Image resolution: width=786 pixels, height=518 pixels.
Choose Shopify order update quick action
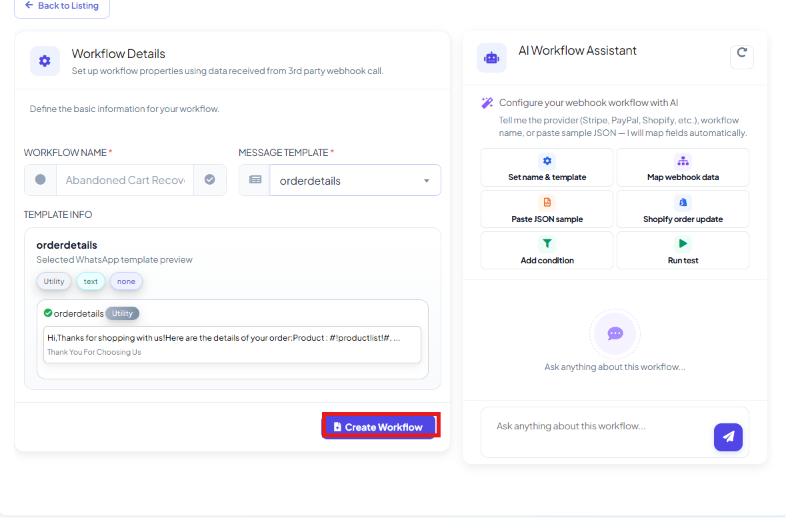(683, 209)
